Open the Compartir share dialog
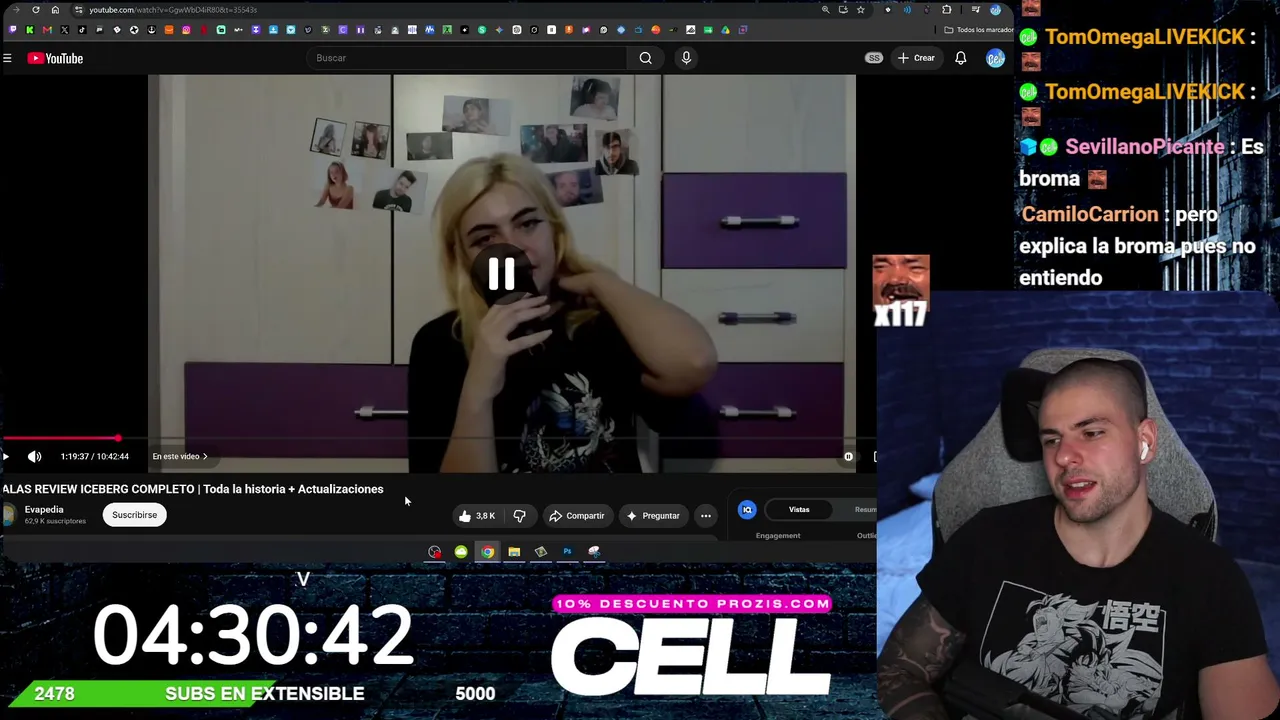This screenshot has width=1280, height=720. coord(577,516)
